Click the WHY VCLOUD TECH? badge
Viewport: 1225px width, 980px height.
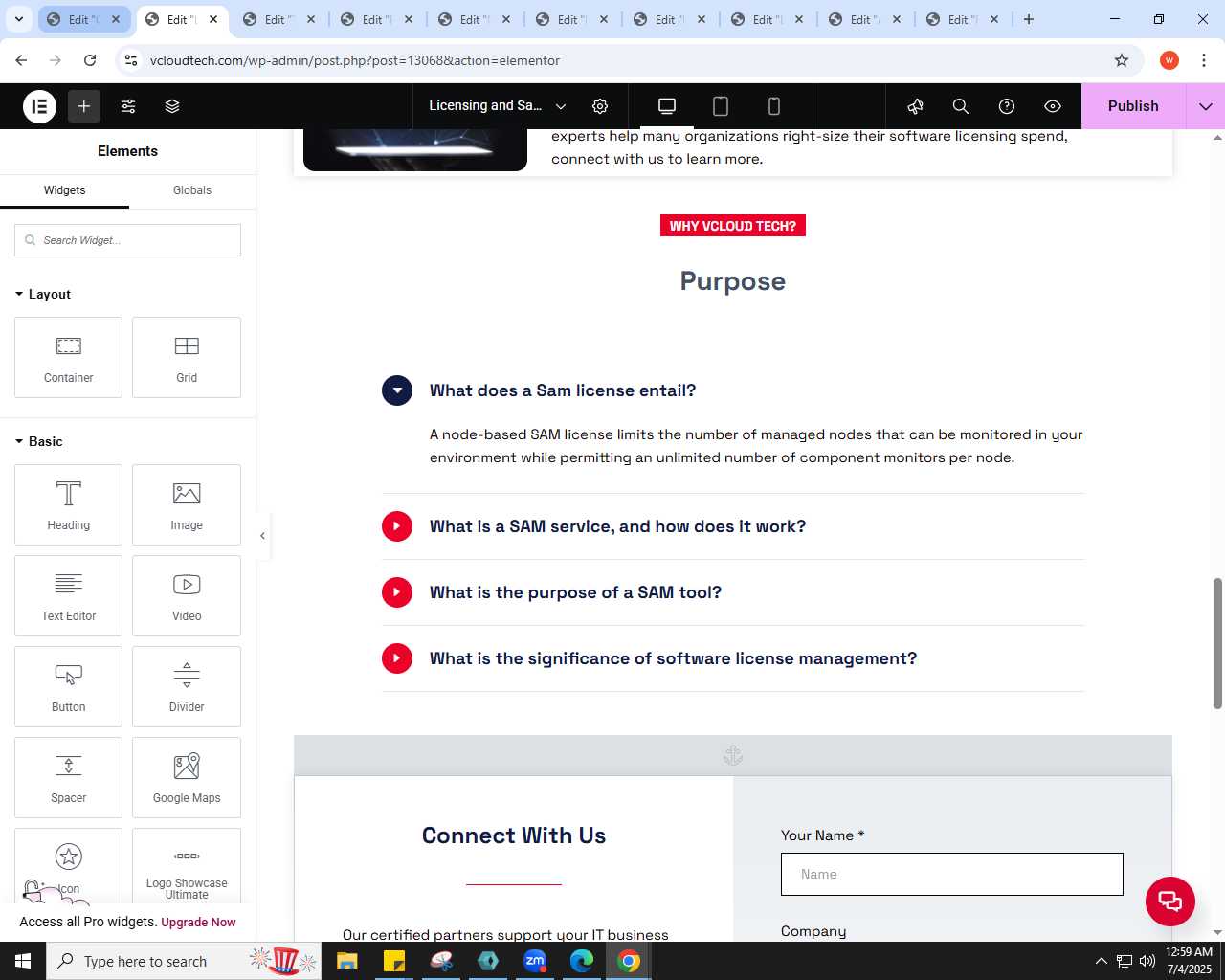click(733, 226)
